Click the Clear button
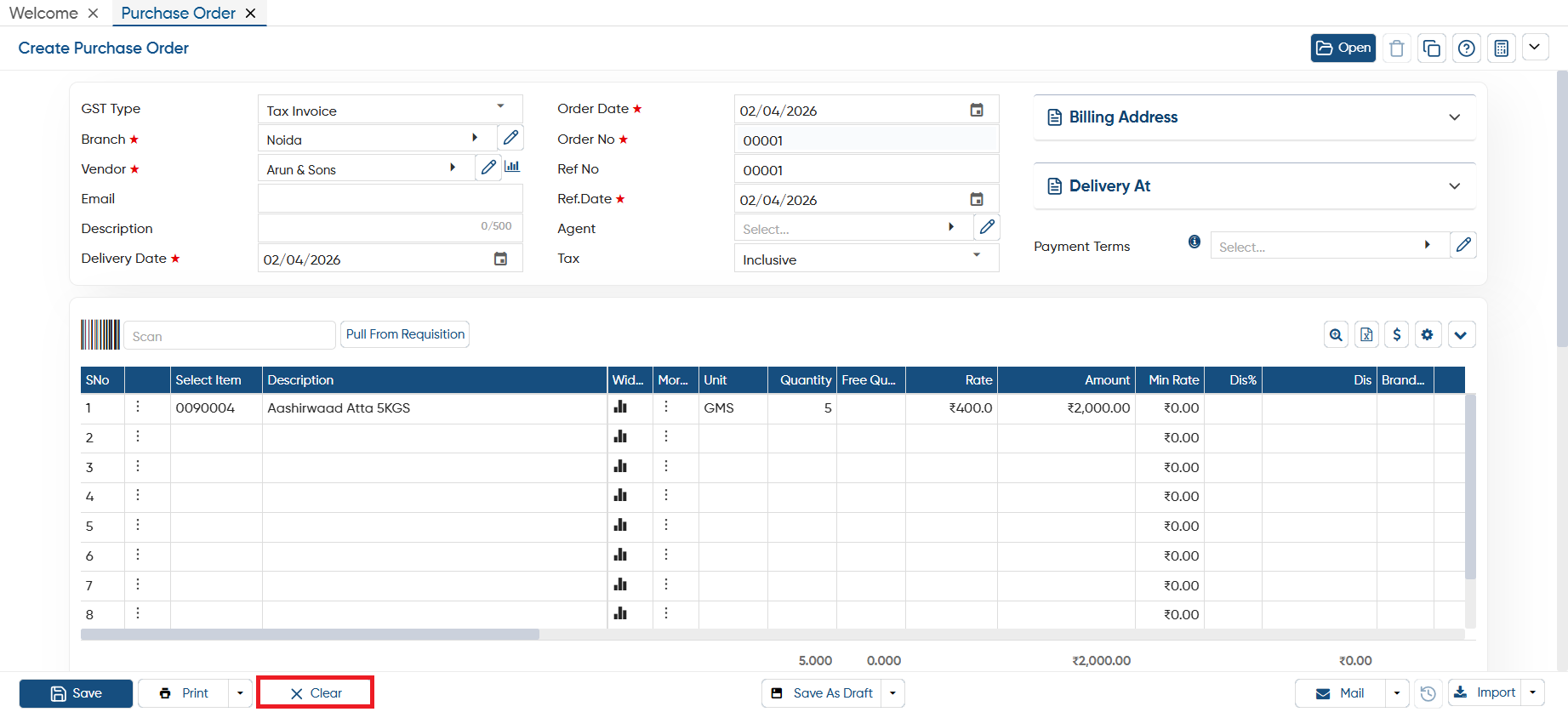1568x712 pixels. [x=316, y=693]
